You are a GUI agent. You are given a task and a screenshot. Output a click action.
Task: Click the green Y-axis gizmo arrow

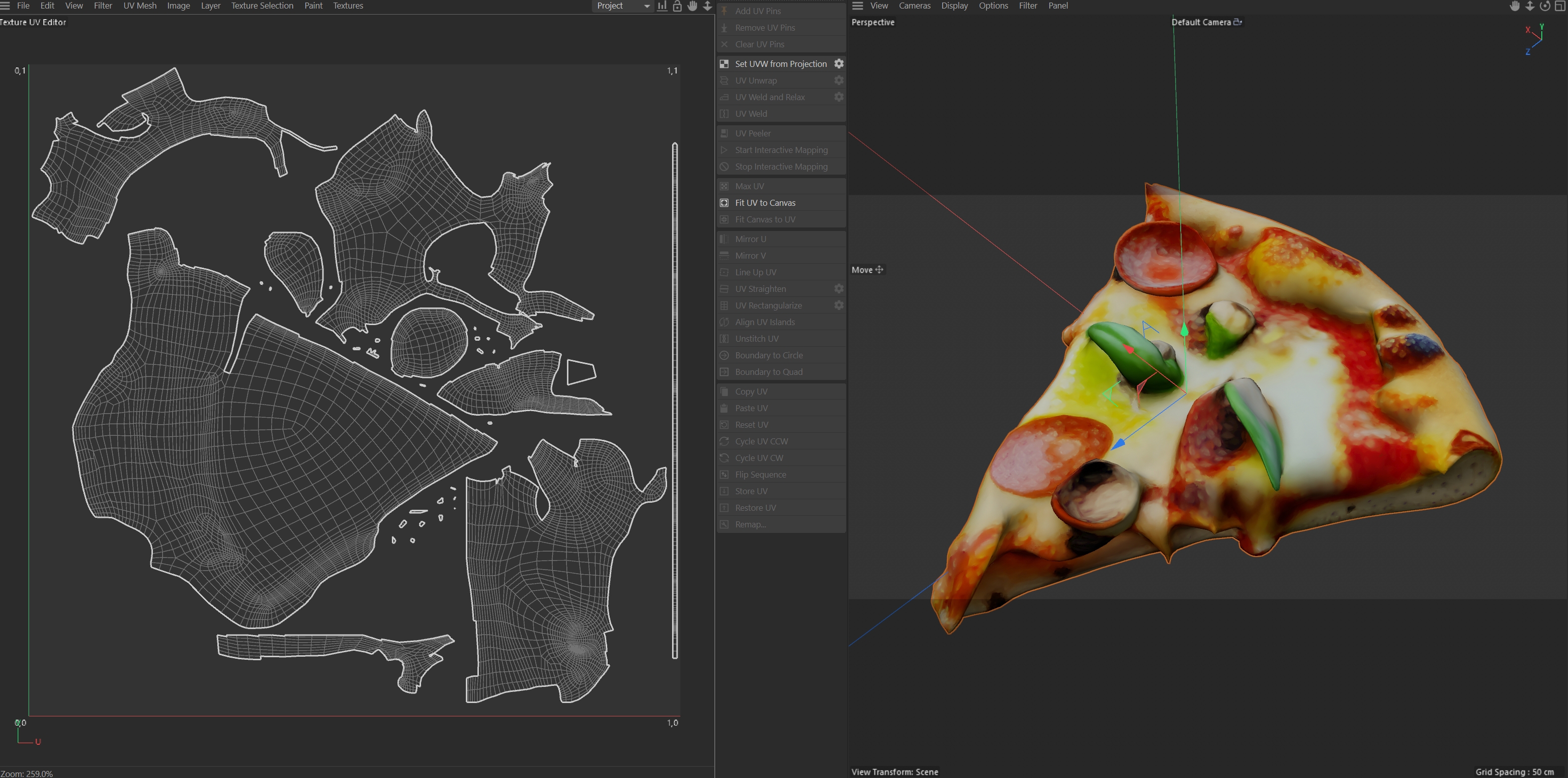[1184, 331]
